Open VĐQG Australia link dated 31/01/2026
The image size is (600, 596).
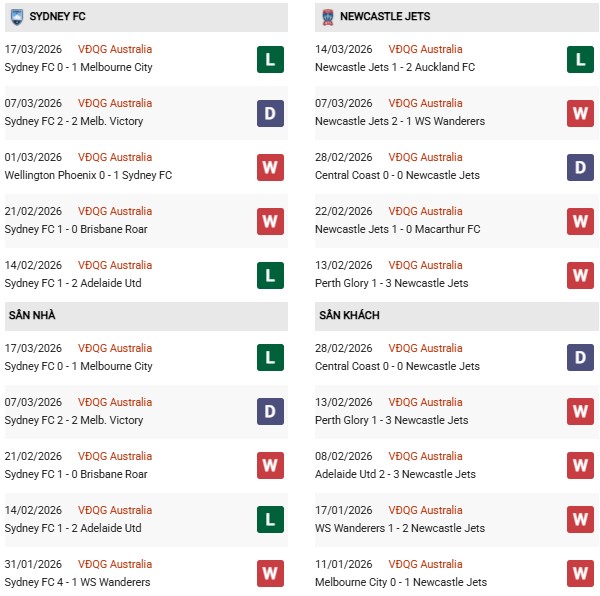[x=116, y=564]
